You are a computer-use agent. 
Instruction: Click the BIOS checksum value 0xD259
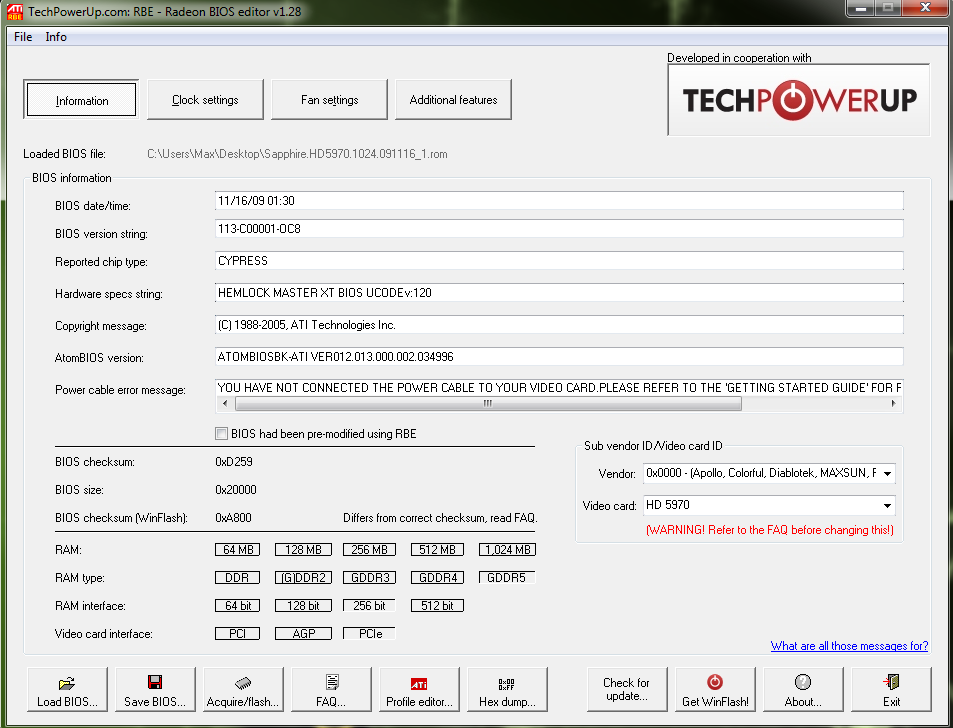(x=234, y=462)
